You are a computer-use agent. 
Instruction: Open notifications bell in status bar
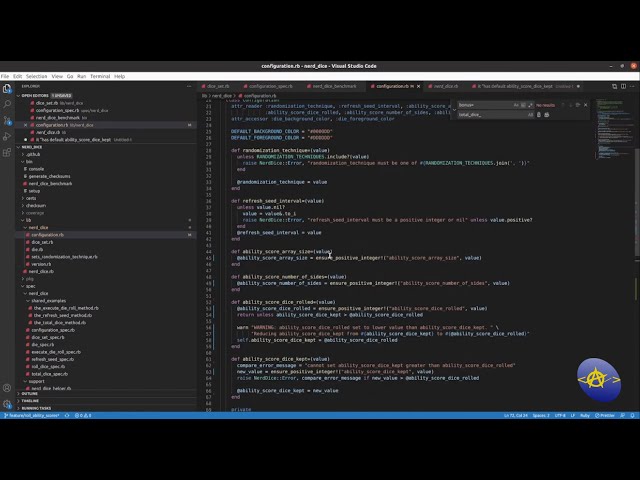coord(632,415)
